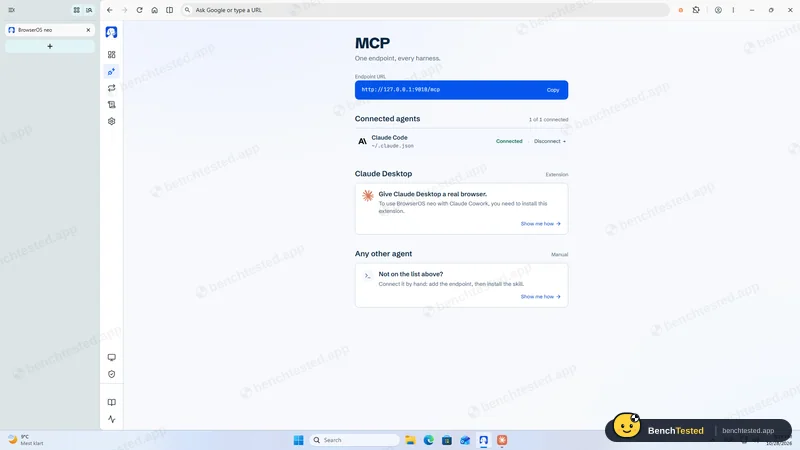
Task: Open a new tab with plus button
Action: coord(49,46)
